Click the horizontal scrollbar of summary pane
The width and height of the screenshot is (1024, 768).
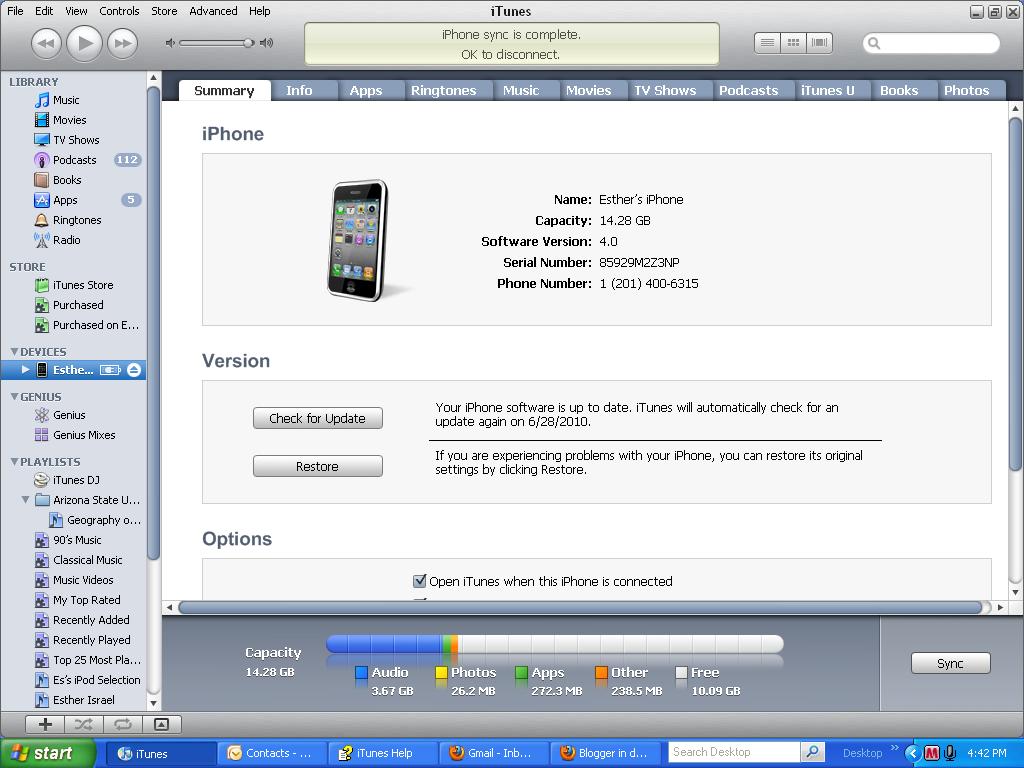click(579, 608)
